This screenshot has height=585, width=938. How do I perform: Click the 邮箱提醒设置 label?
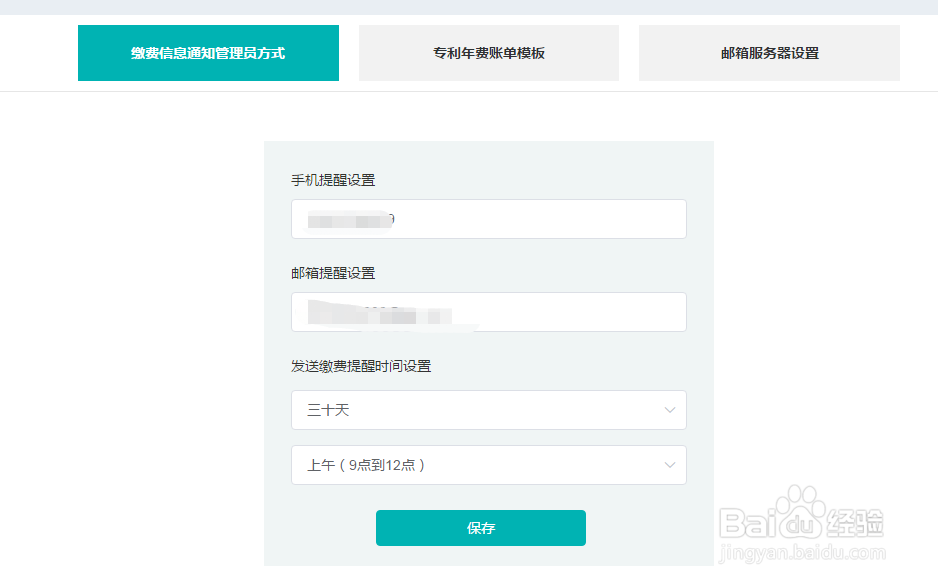coord(333,273)
